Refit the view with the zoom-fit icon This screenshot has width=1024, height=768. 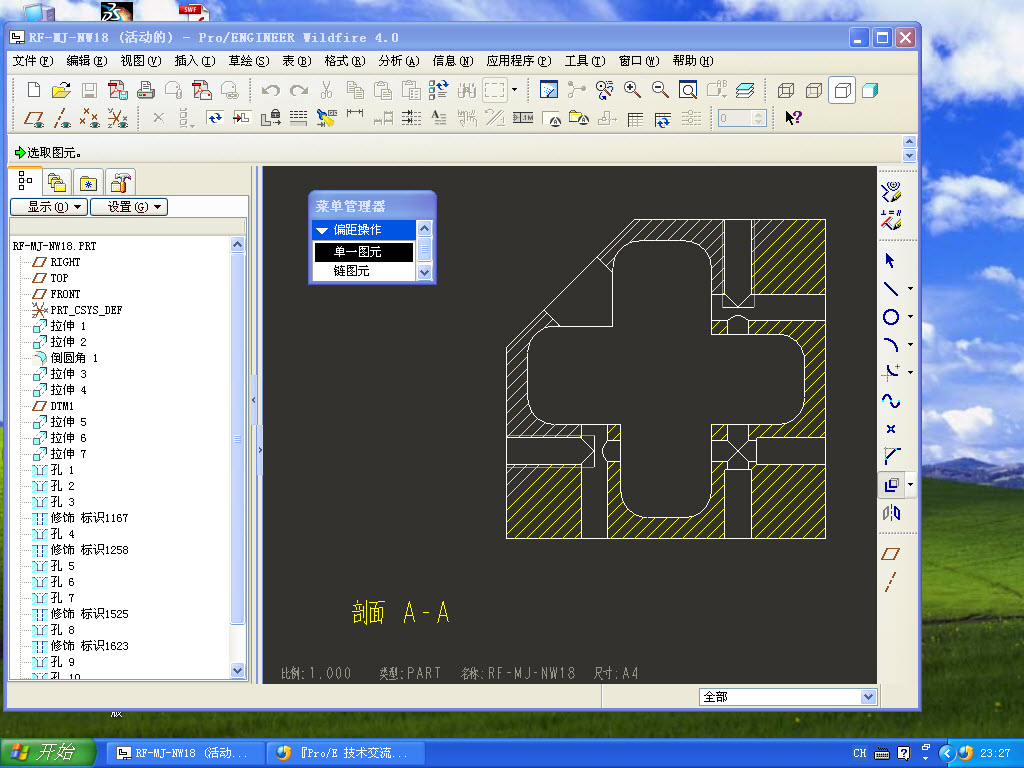pyautogui.click(x=688, y=89)
